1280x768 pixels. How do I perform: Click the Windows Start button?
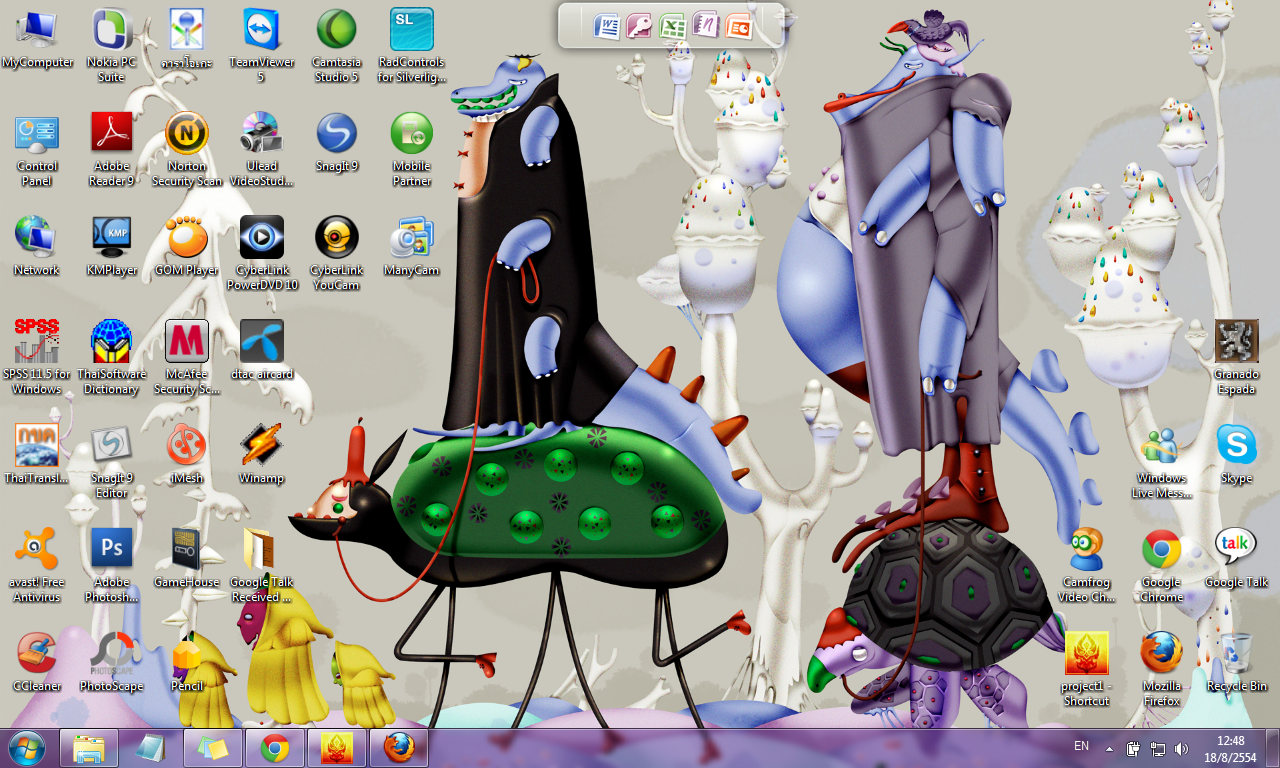tap(26, 748)
